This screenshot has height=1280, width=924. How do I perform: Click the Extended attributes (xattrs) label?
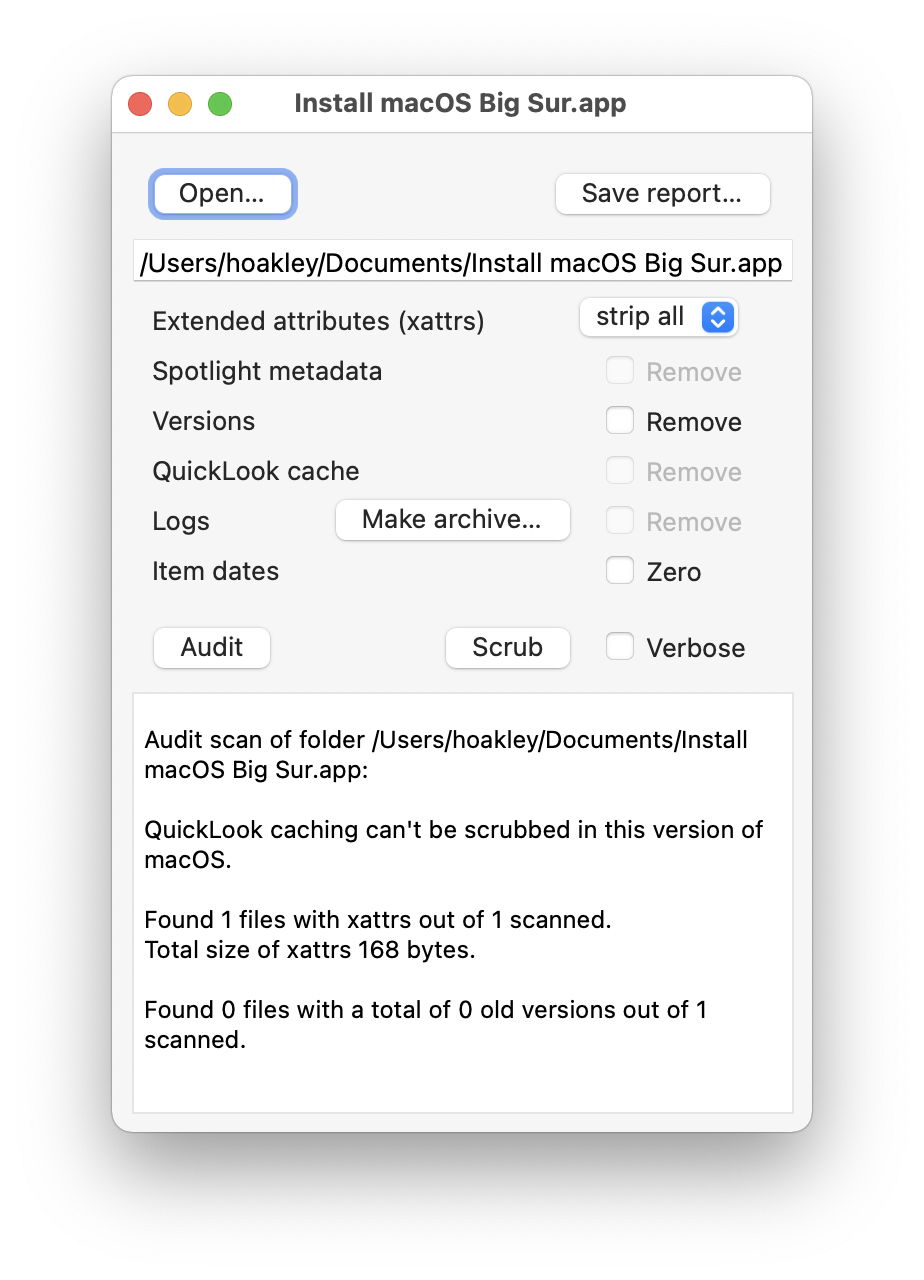point(317,321)
